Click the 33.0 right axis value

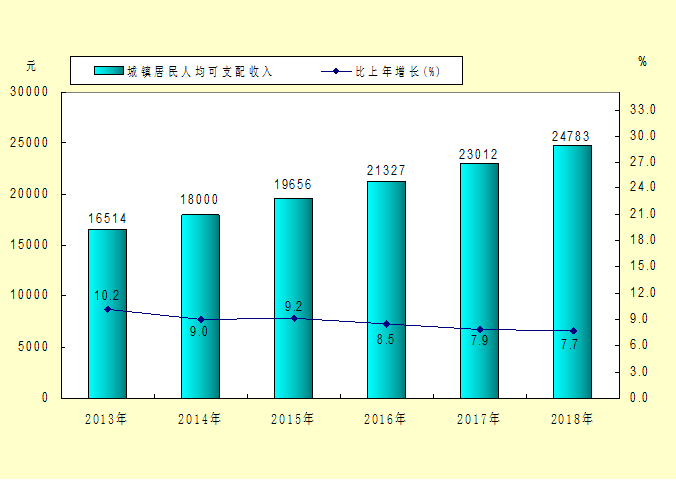pos(643,109)
